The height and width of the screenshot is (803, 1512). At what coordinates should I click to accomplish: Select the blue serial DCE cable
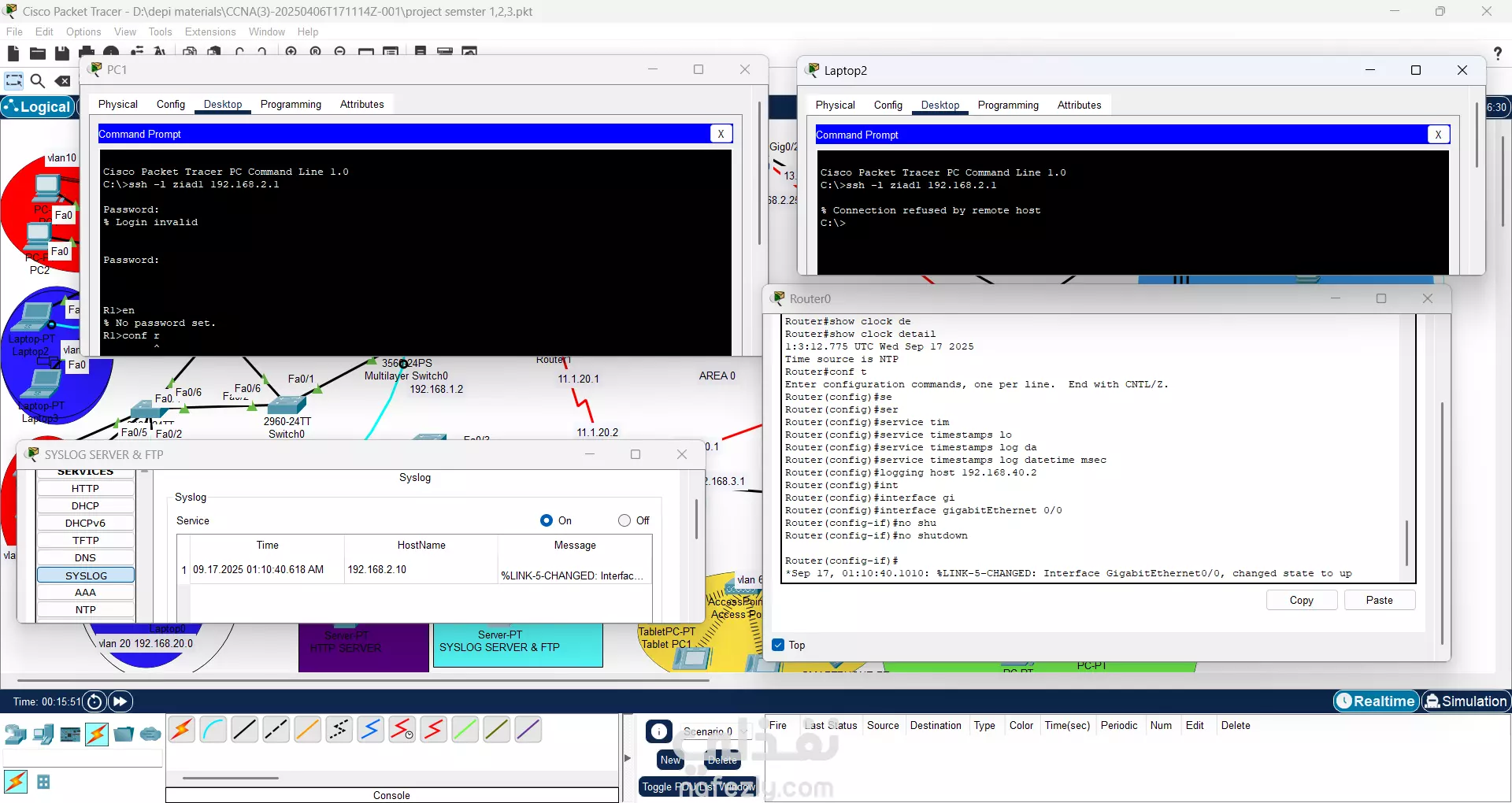pyautogui.click(x=370, y=730)
